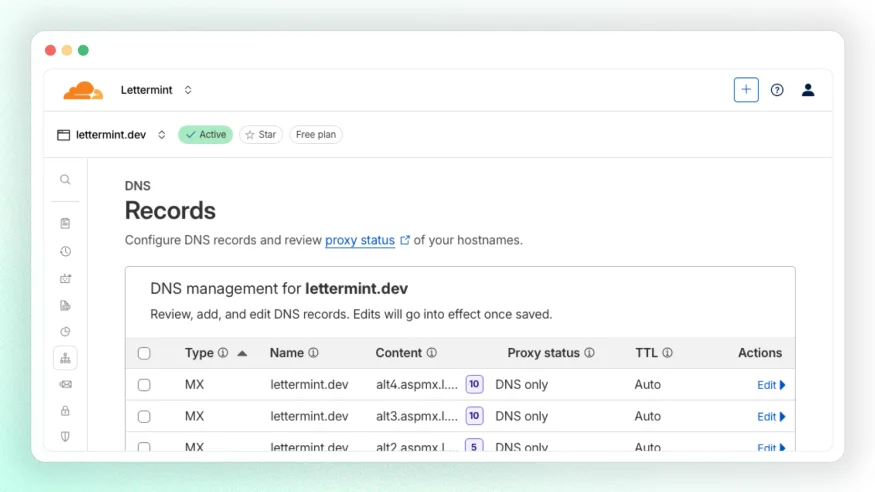Click priority 10 badge on alt3.aspmx row
This screenshot has width=875, height=492.
coord(474,416)
